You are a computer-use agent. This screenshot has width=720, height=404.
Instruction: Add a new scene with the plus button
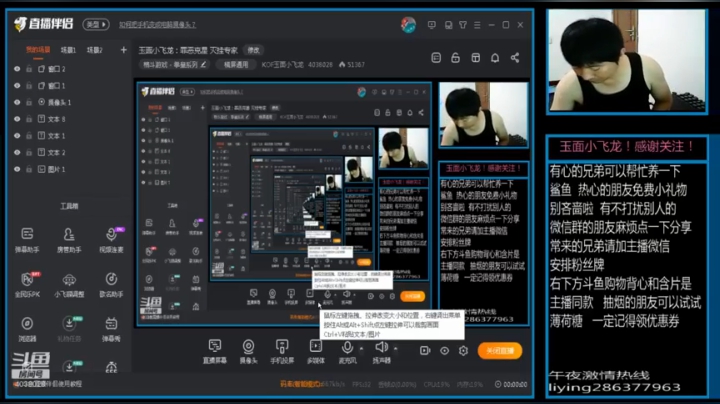[x=124, y=50]
